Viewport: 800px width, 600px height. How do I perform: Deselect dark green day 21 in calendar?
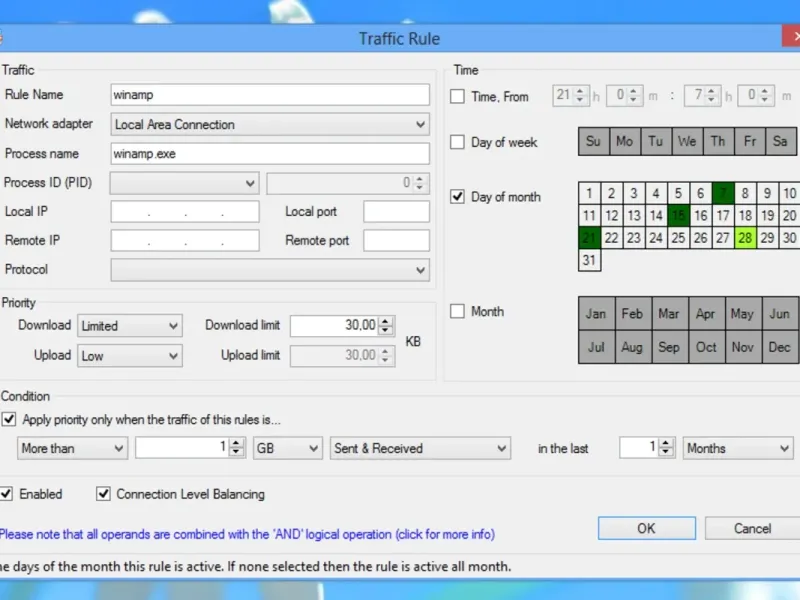589,238
